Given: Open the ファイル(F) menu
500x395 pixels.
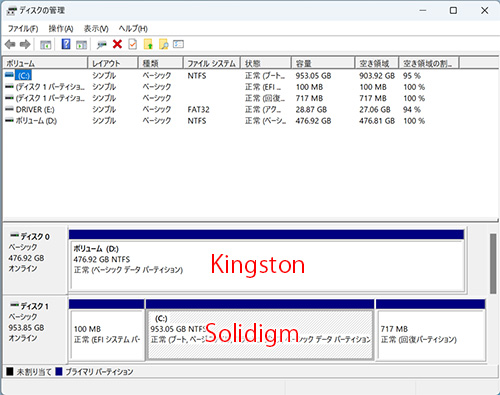Looking at the screenshot, I should [x=23, y=29].
